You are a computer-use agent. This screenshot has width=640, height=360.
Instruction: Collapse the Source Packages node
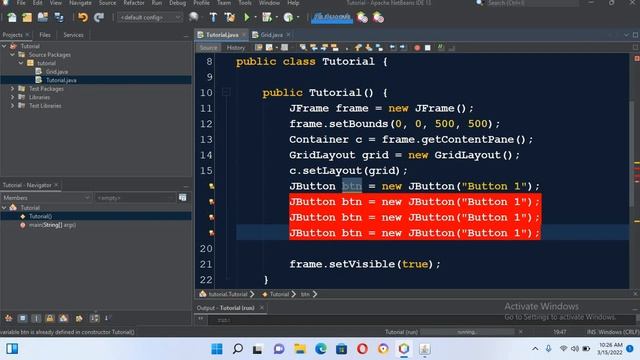click(13, 55)
